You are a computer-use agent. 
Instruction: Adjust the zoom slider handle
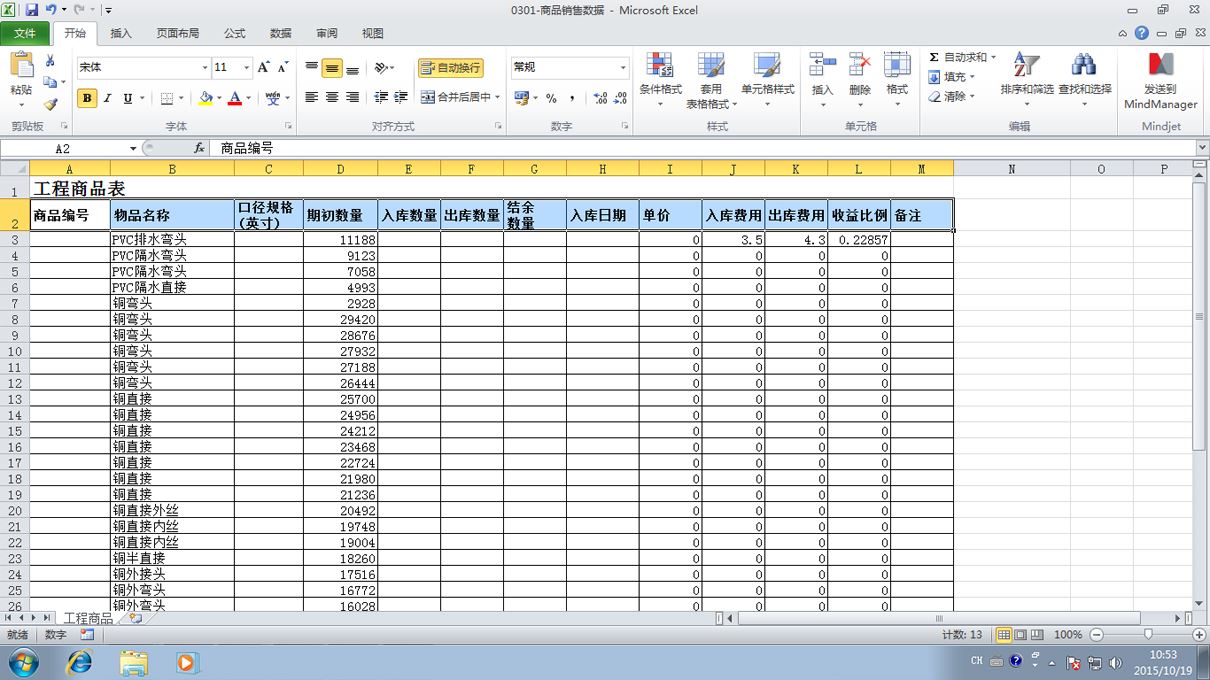click(1148, 635)
